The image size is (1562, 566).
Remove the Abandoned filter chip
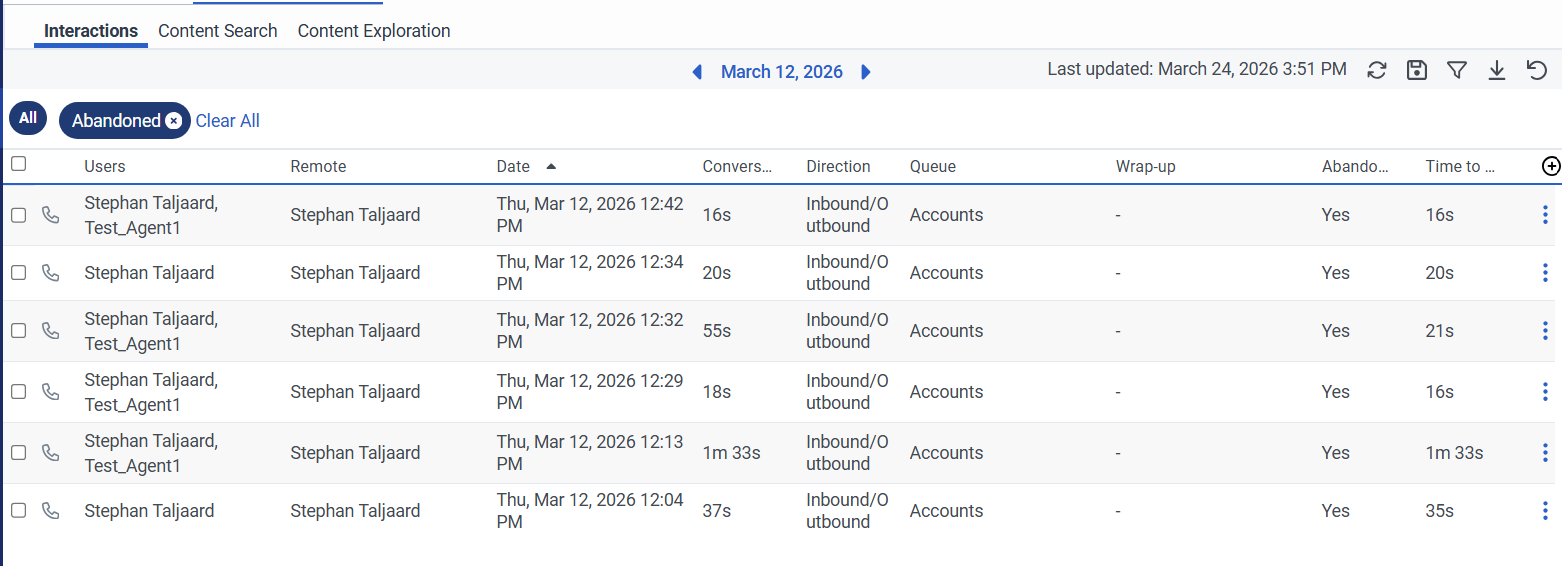click(x=174, y=121)
